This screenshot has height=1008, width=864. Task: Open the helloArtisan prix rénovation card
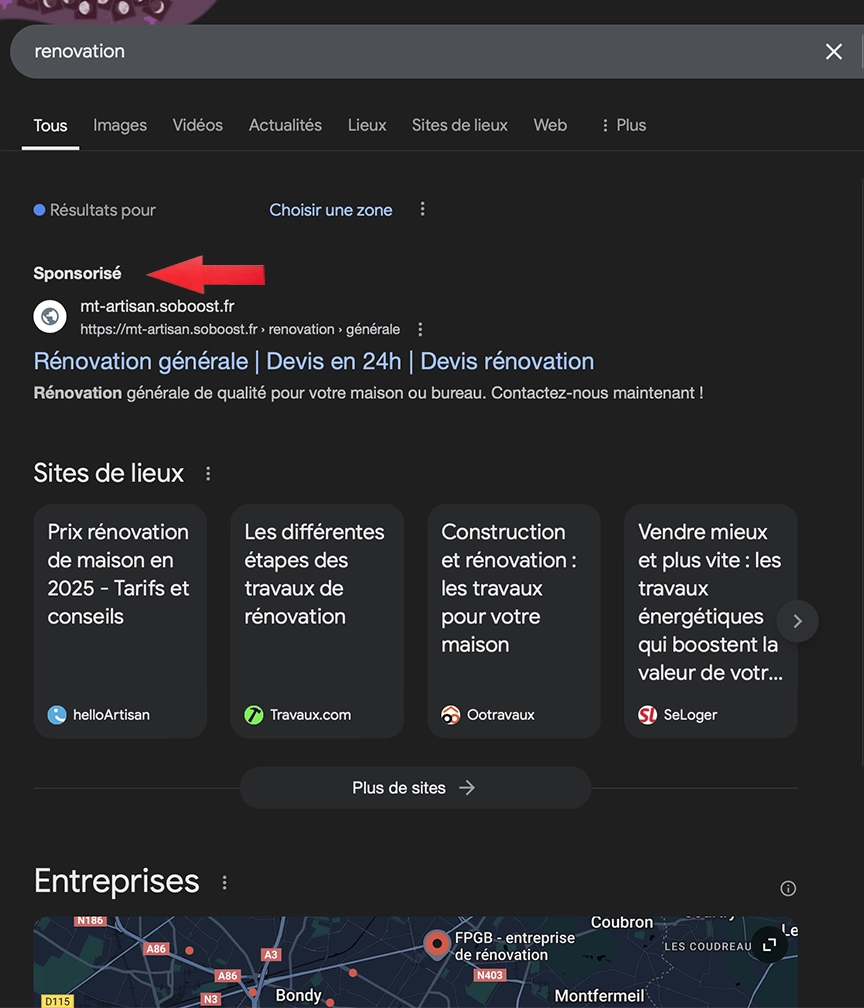tap(120, 620)
